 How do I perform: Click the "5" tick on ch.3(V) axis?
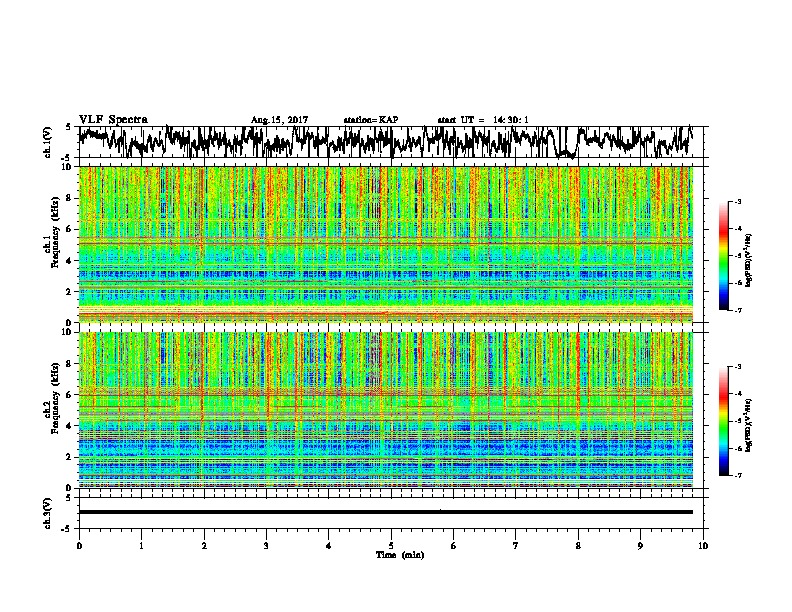point(68,498)
